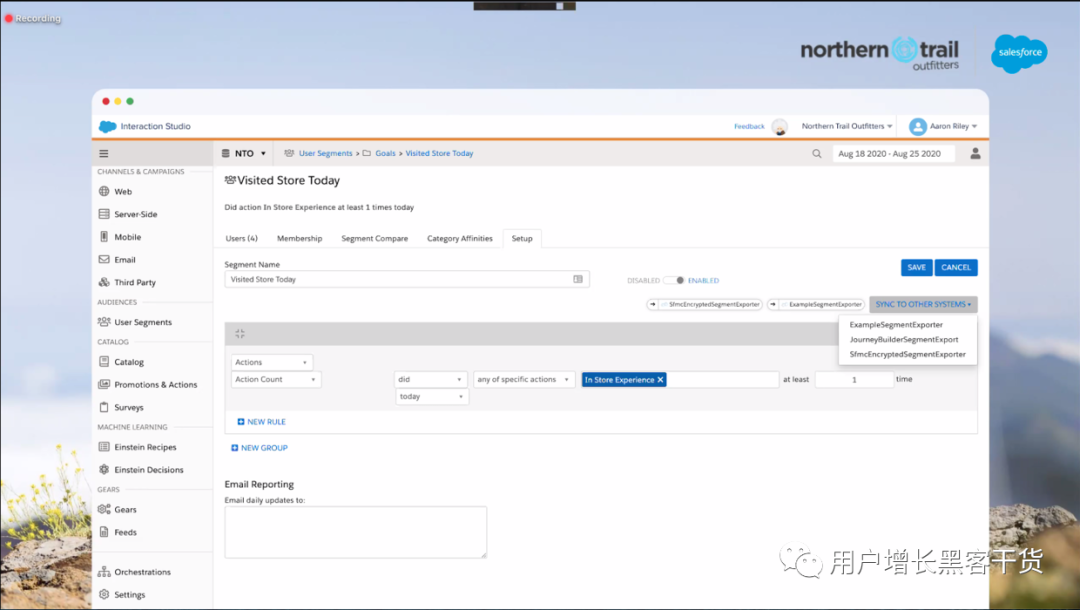Click the Server-Side icon
Screen dimensions: 1080x610
point(104,214)
